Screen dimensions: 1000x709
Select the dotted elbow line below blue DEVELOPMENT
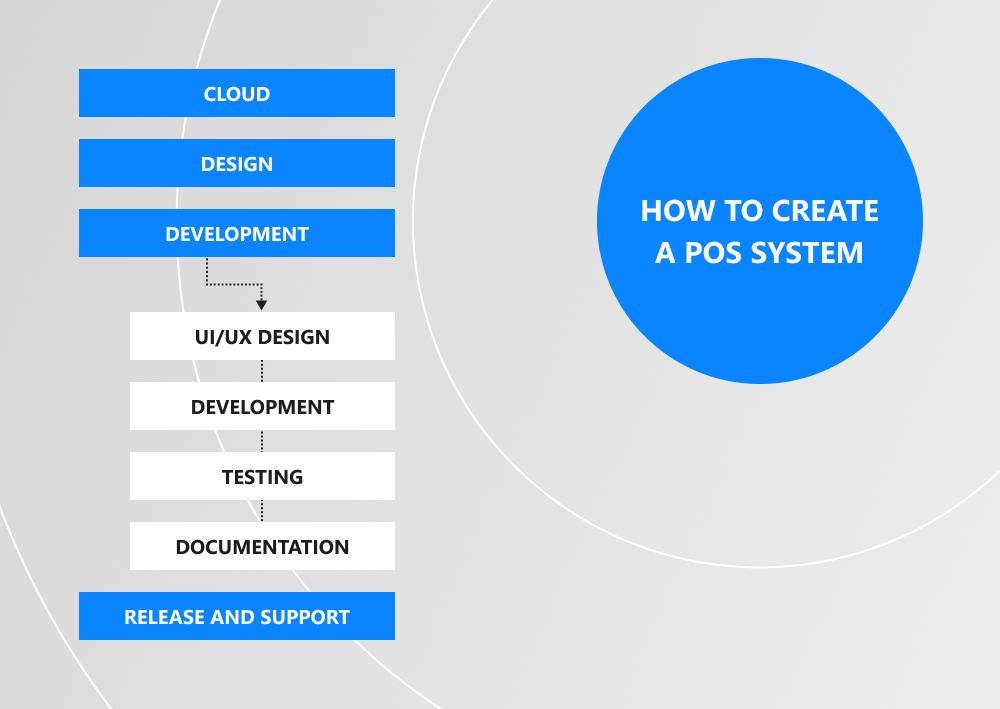point(232,285)
